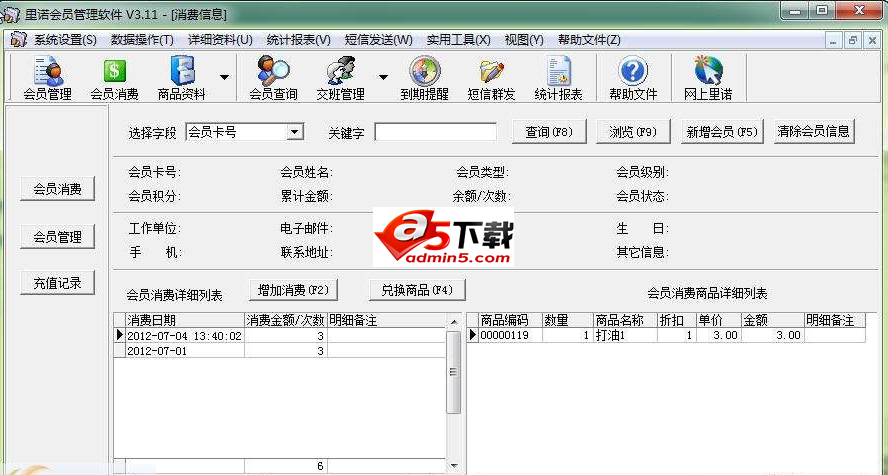
Task: Click 浏览(F9) button
Action: click(x=633, y=132)
